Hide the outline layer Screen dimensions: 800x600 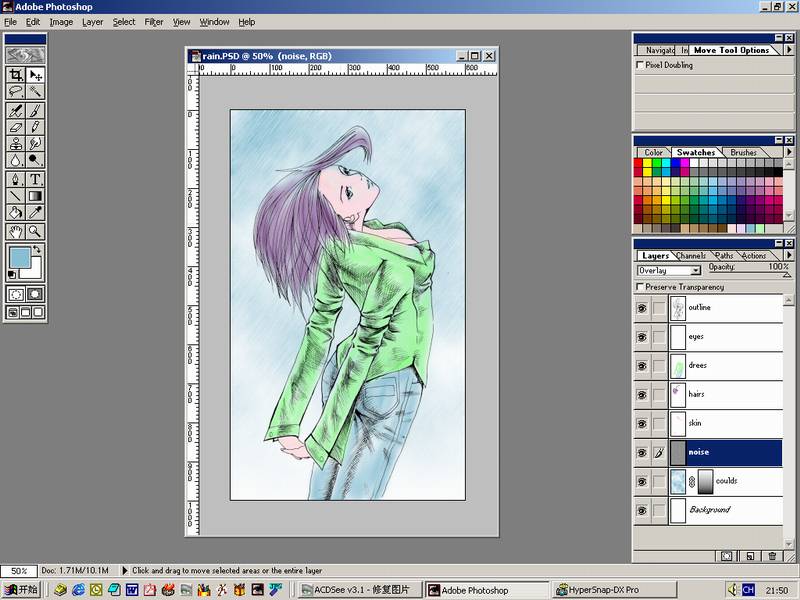pyautogui.click(x=642, y=308)
